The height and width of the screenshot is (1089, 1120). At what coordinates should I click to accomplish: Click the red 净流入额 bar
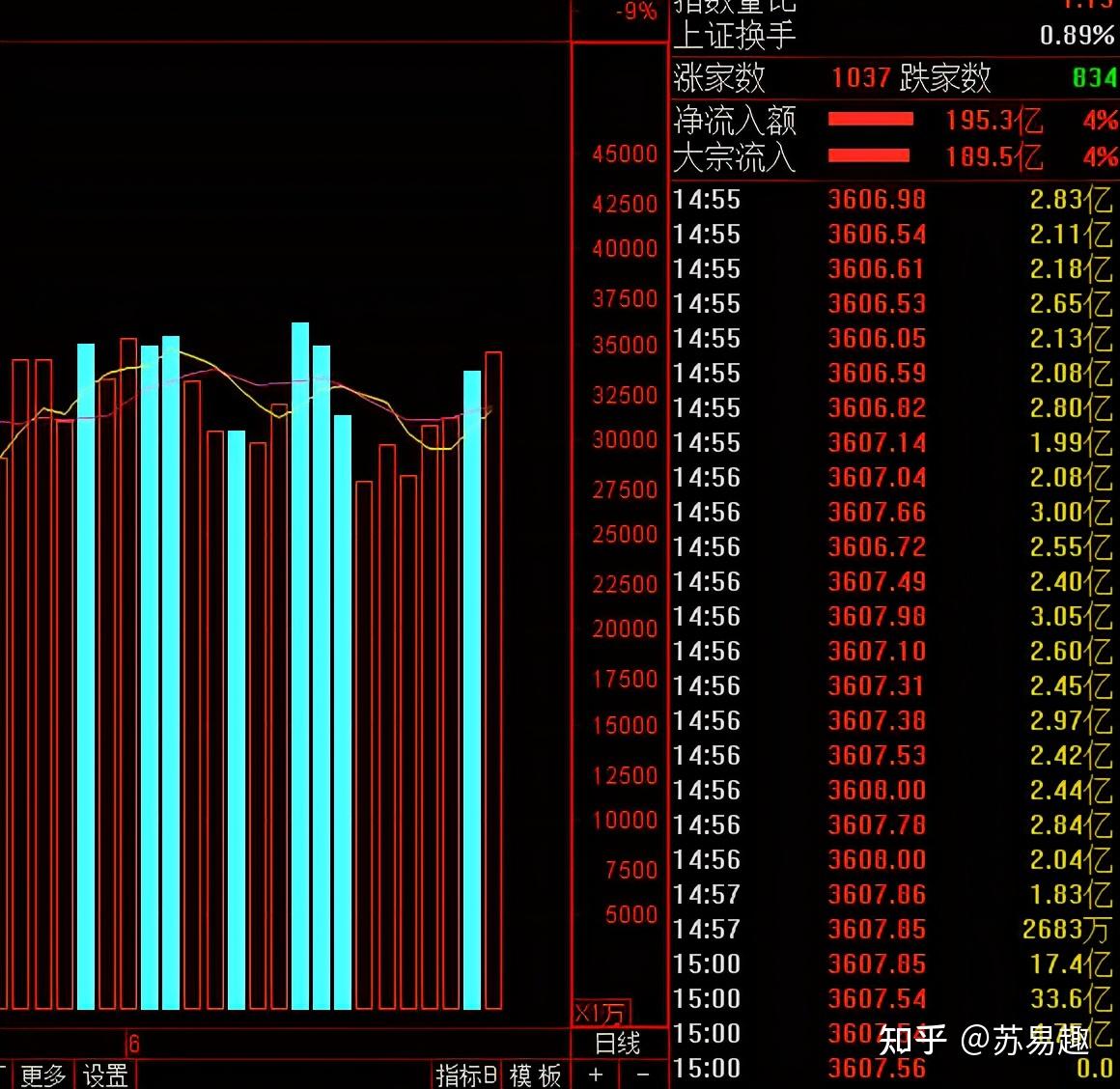(x=870, y=119)
